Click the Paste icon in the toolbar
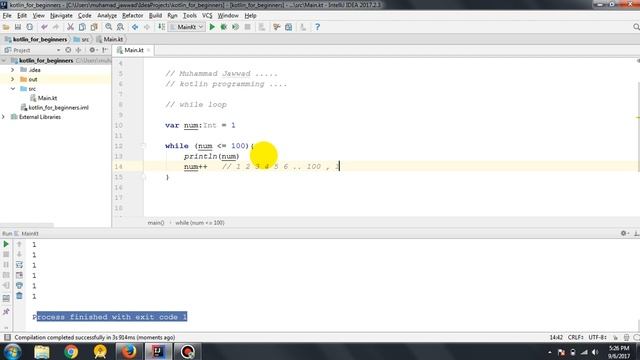 point(94,27)
